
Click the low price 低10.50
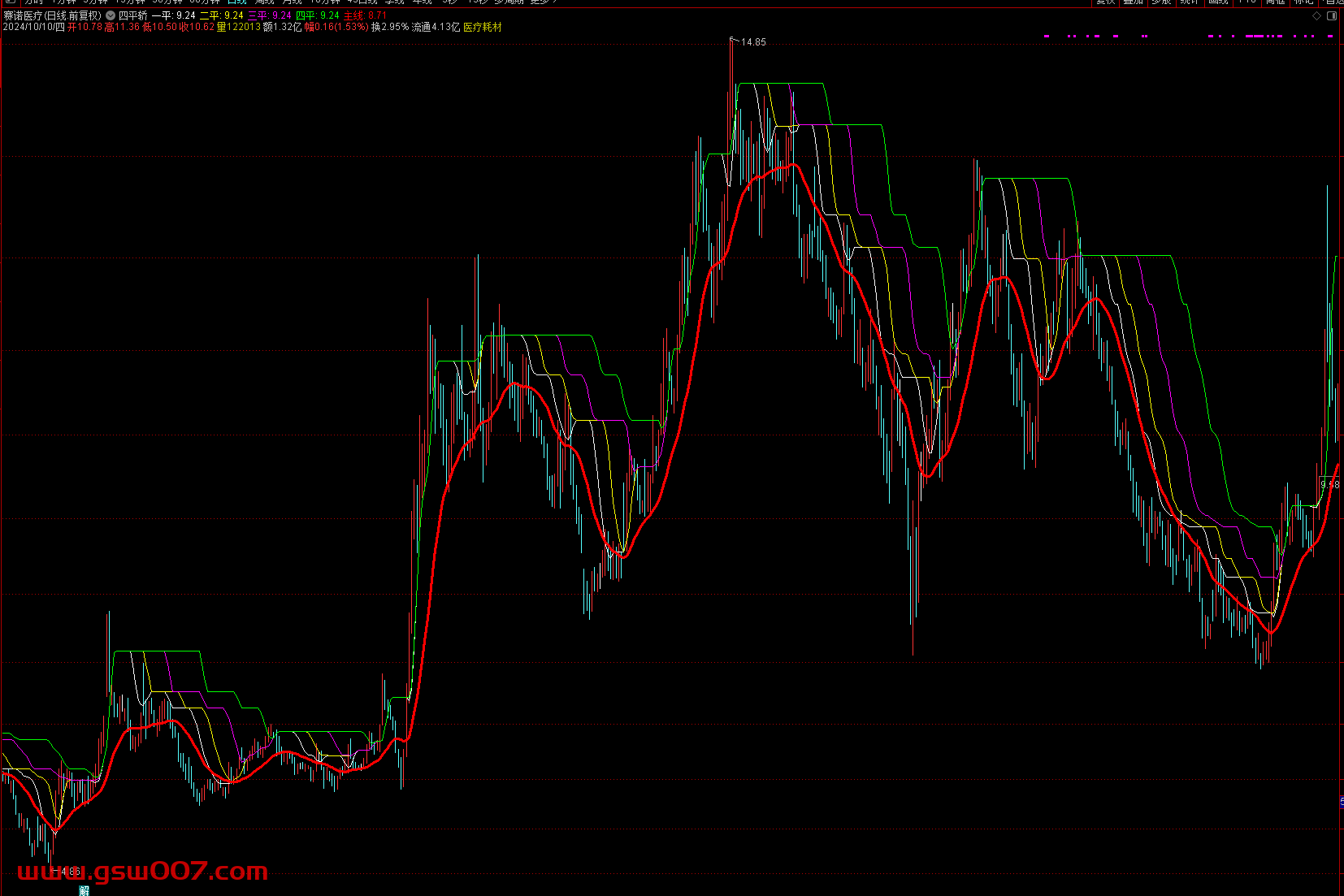159,28
